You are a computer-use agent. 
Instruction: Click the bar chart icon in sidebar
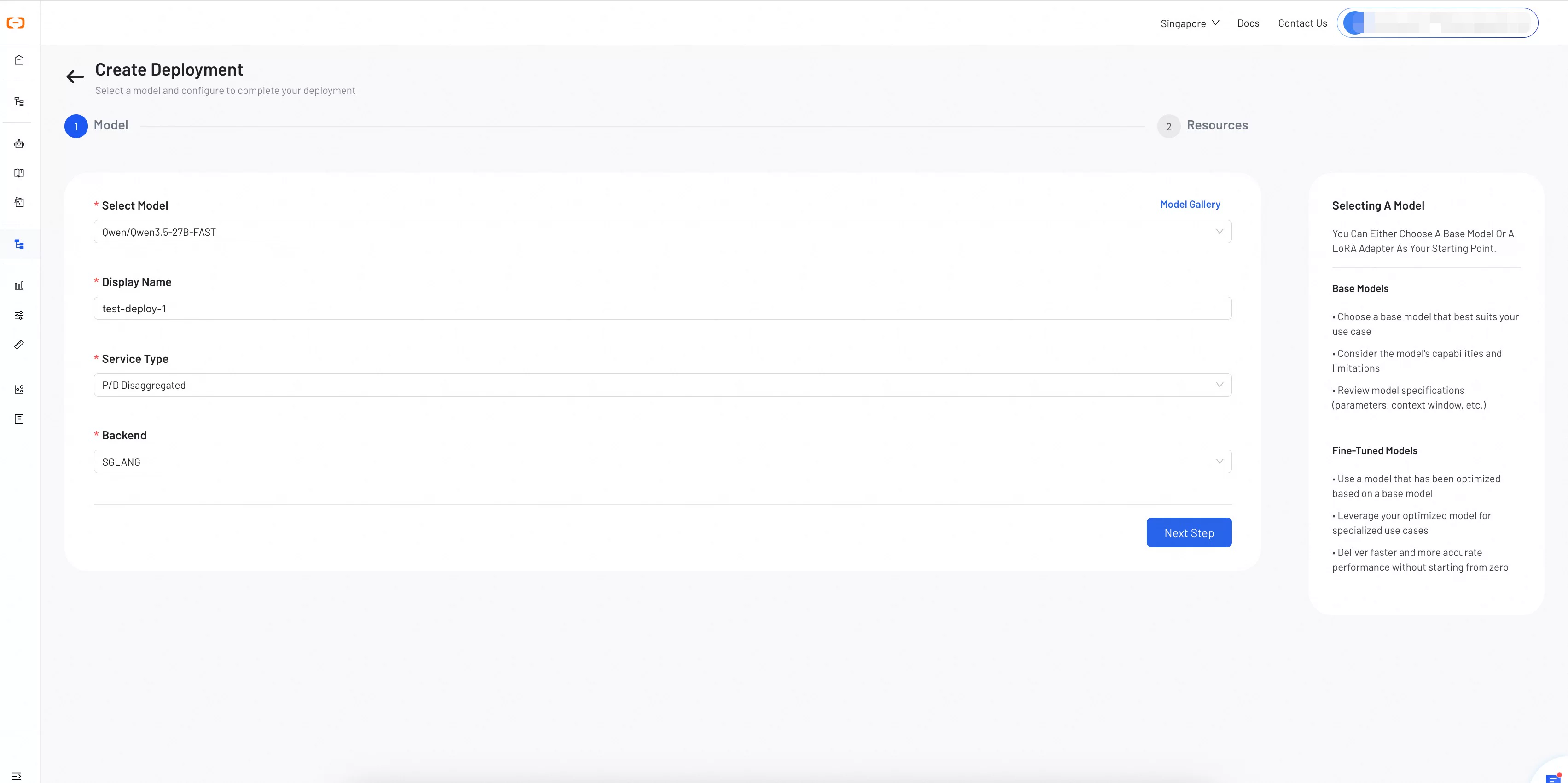[x=19, y=286]
